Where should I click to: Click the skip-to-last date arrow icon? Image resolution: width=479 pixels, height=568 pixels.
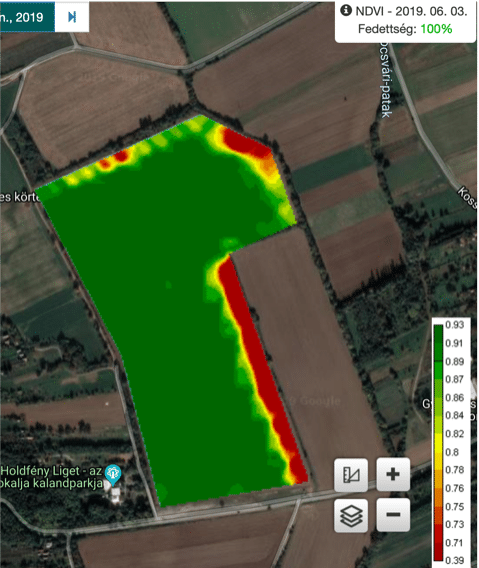coord(72,17)
